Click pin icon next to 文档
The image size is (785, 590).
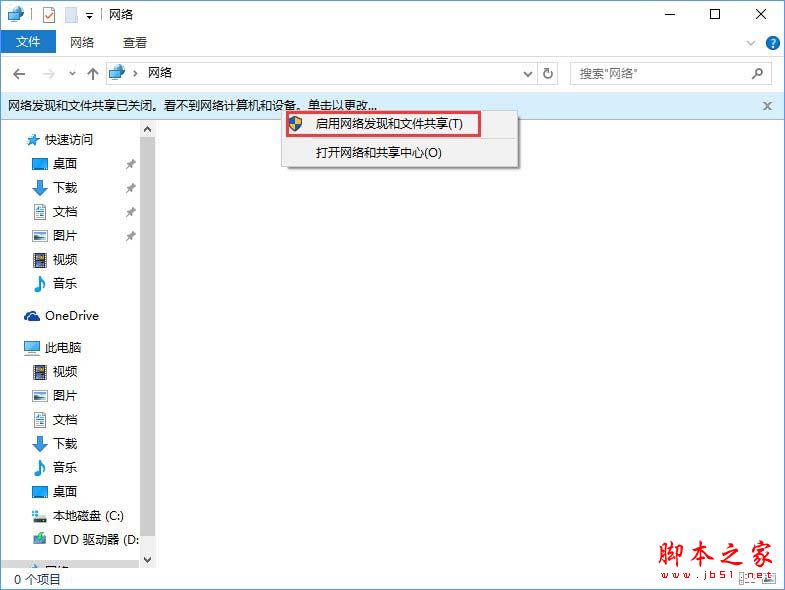pos(130,212)
